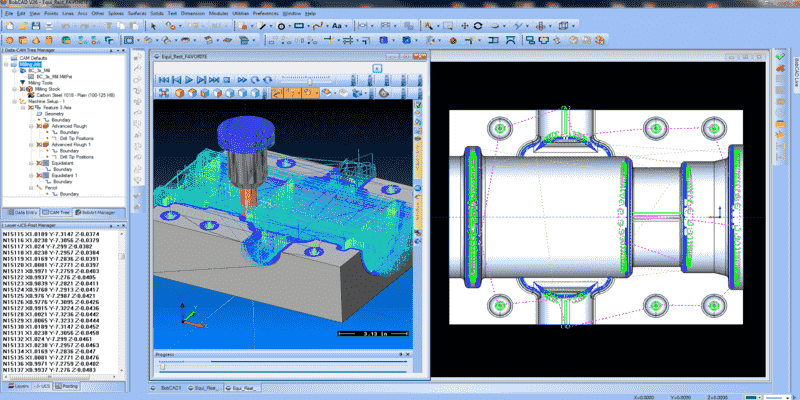Open the Dimension menu
The height and width of the screenshot is (400, 800).
tap(193, 13)
